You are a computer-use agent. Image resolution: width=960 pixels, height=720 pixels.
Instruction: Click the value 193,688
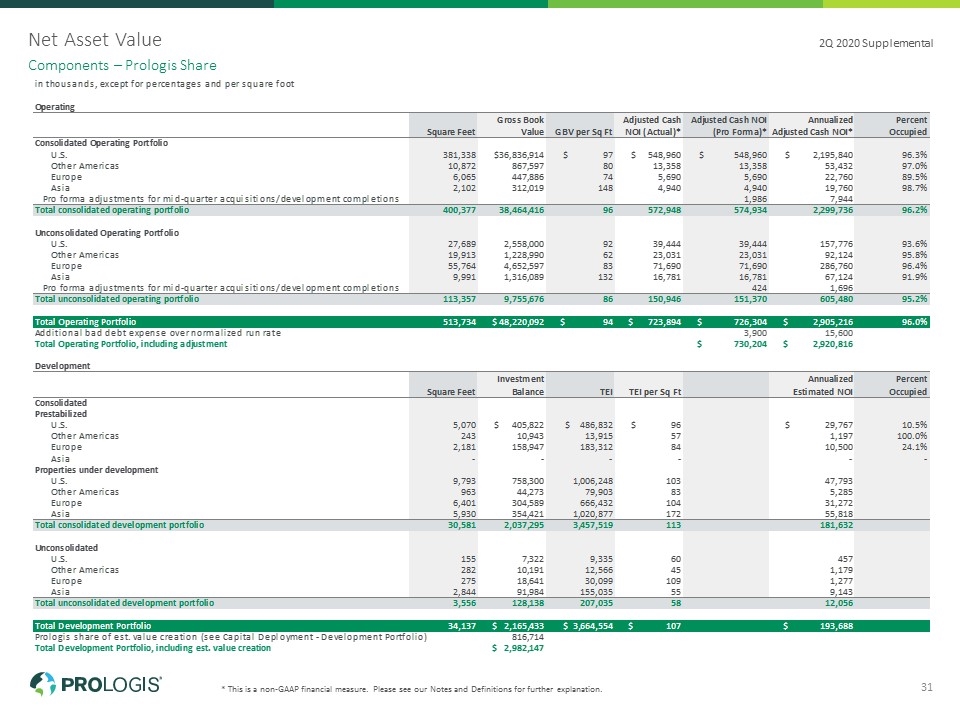click(x=836, y=626)
